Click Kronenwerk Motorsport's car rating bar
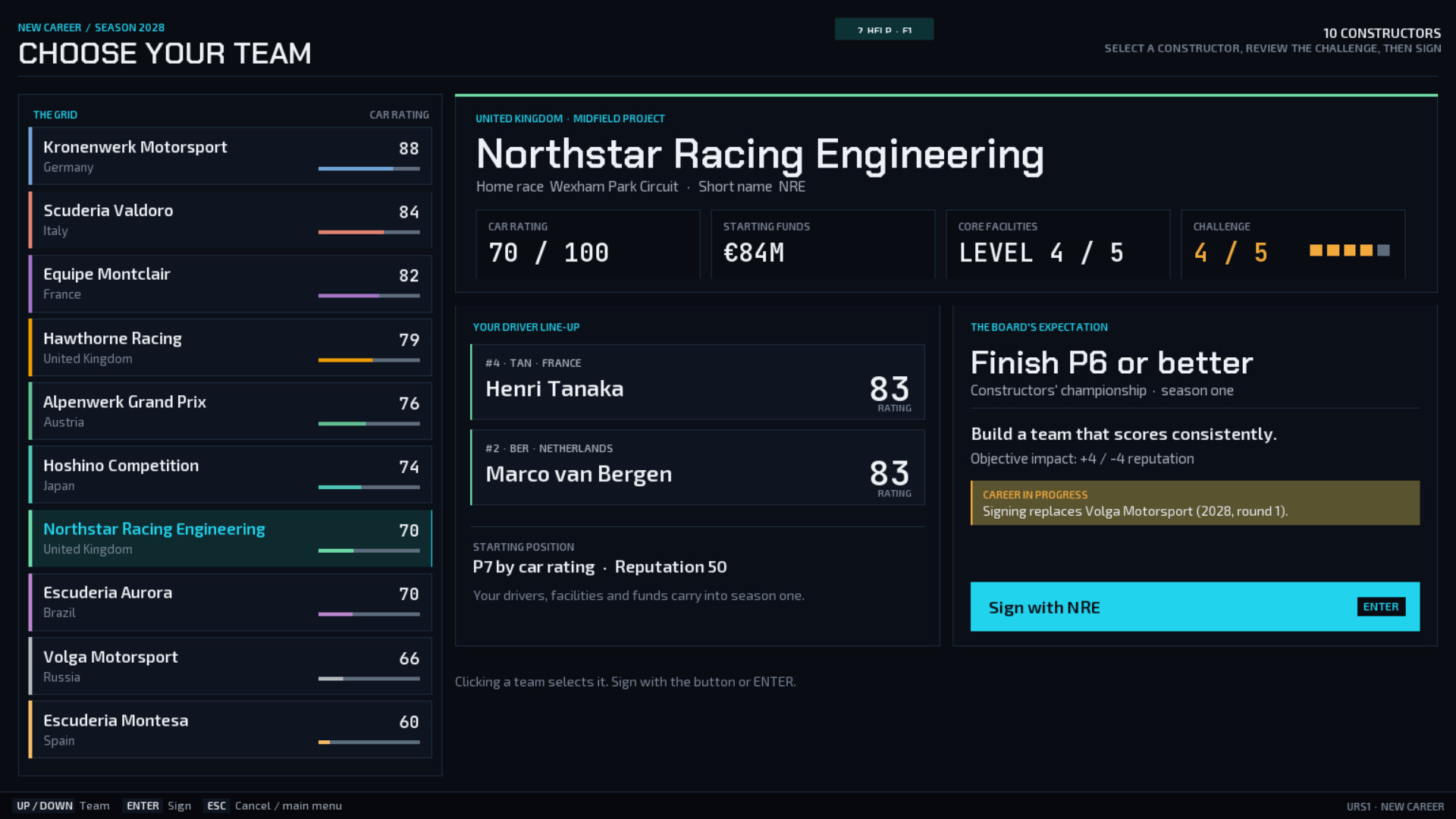This screenshot has height=819, width=1456. tap(369, 168)
